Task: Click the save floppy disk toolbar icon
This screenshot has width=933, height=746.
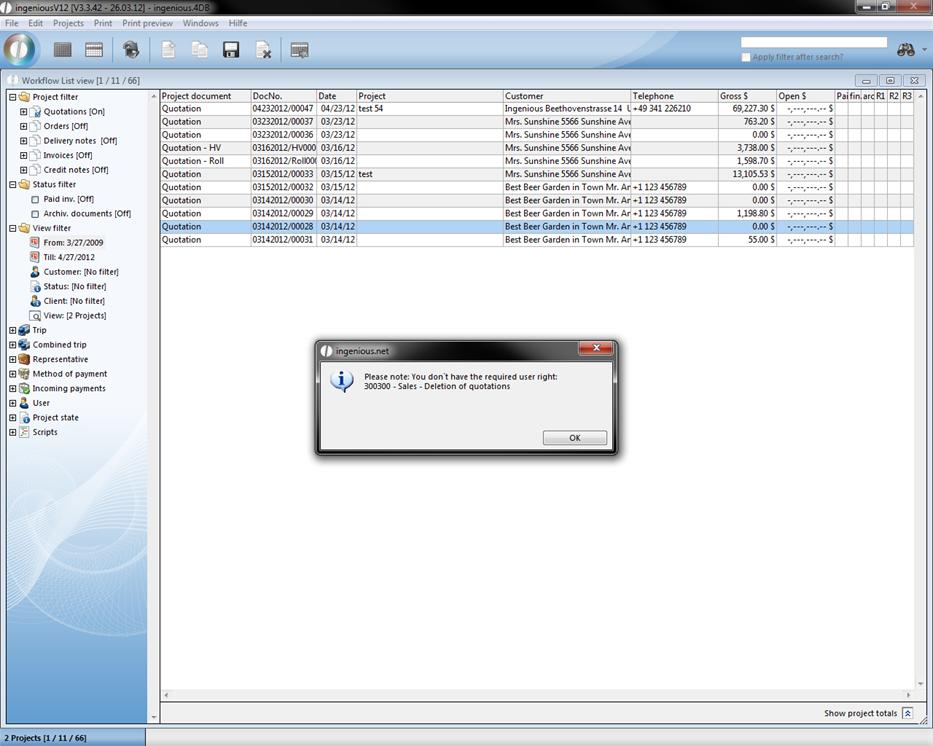Action: (x=231, y=50)
